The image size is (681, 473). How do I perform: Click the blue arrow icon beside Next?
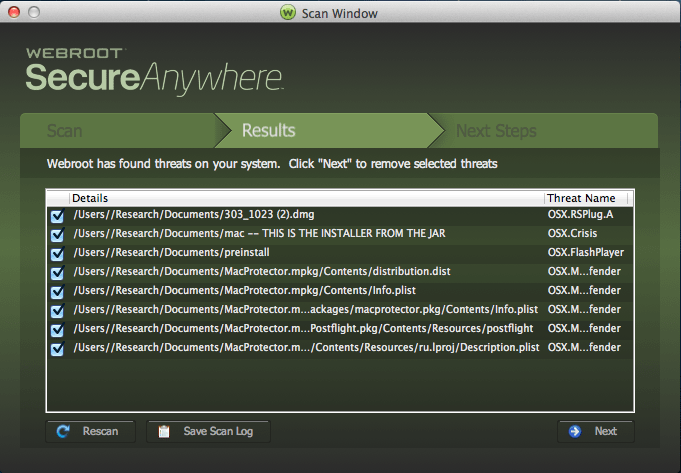click(x=575, y=431)
